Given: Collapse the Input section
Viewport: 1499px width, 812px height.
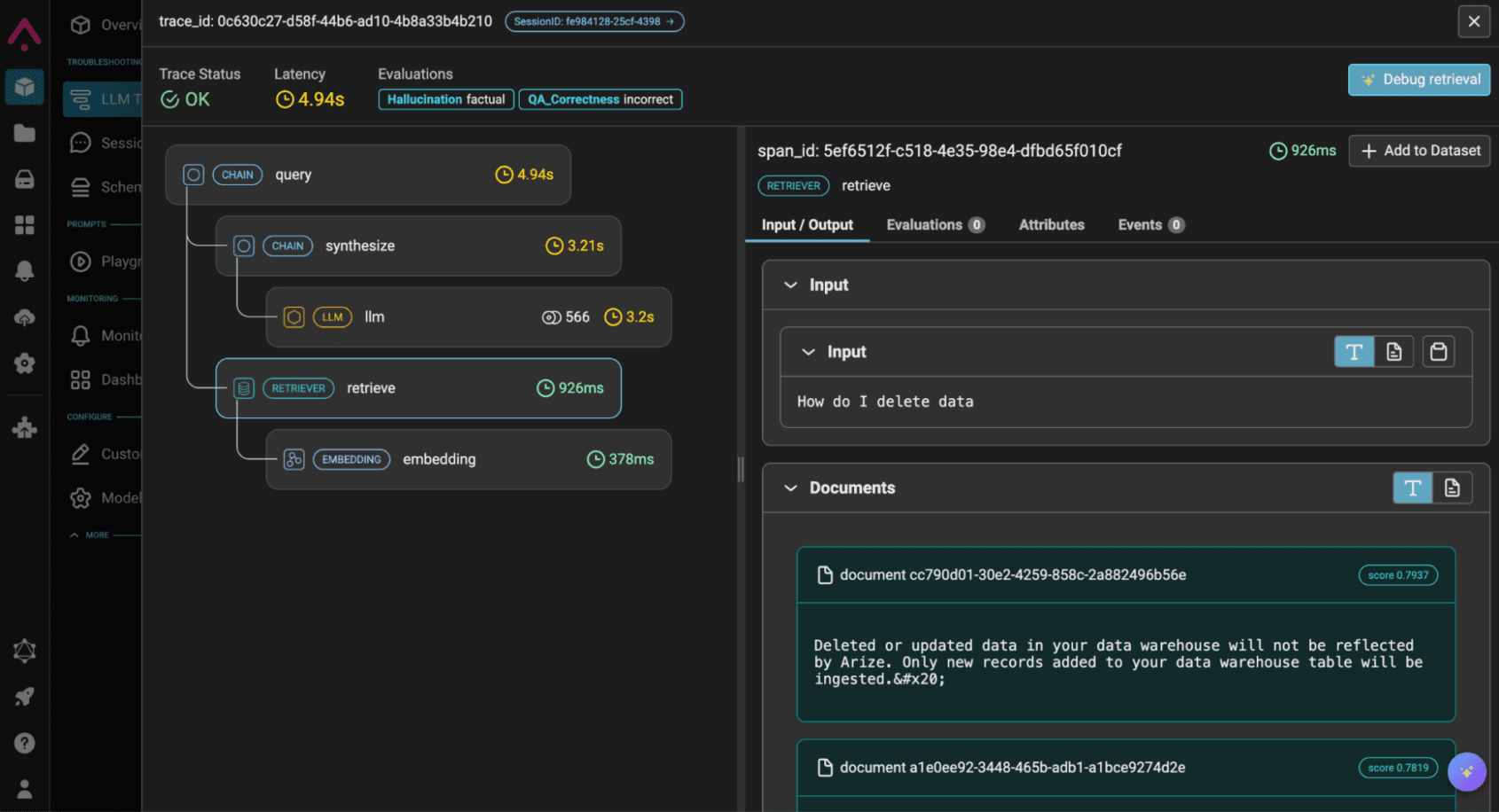Looking at the screenshot, I should (790, 285).
